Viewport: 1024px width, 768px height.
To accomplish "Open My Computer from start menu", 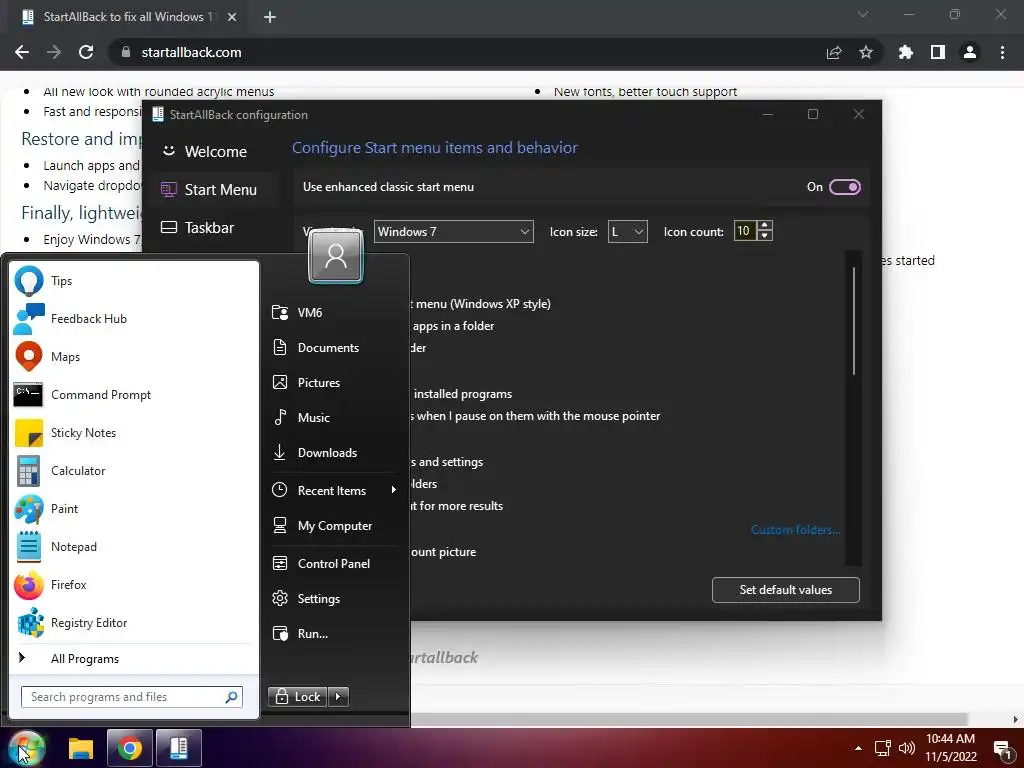I will (x=334, y=526).
